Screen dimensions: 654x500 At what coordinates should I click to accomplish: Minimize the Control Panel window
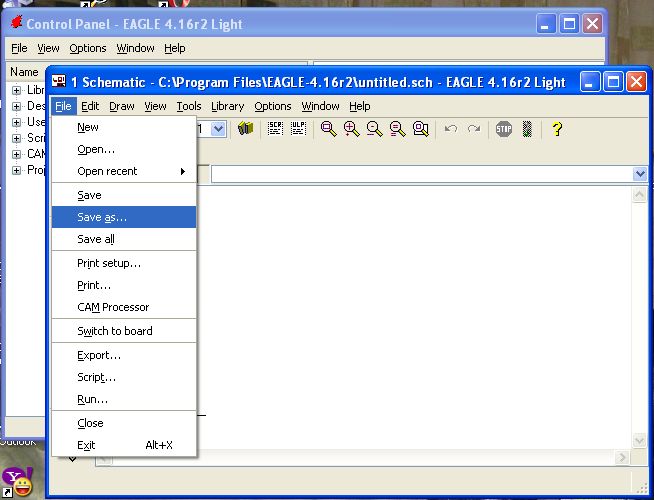pos(546,24)
